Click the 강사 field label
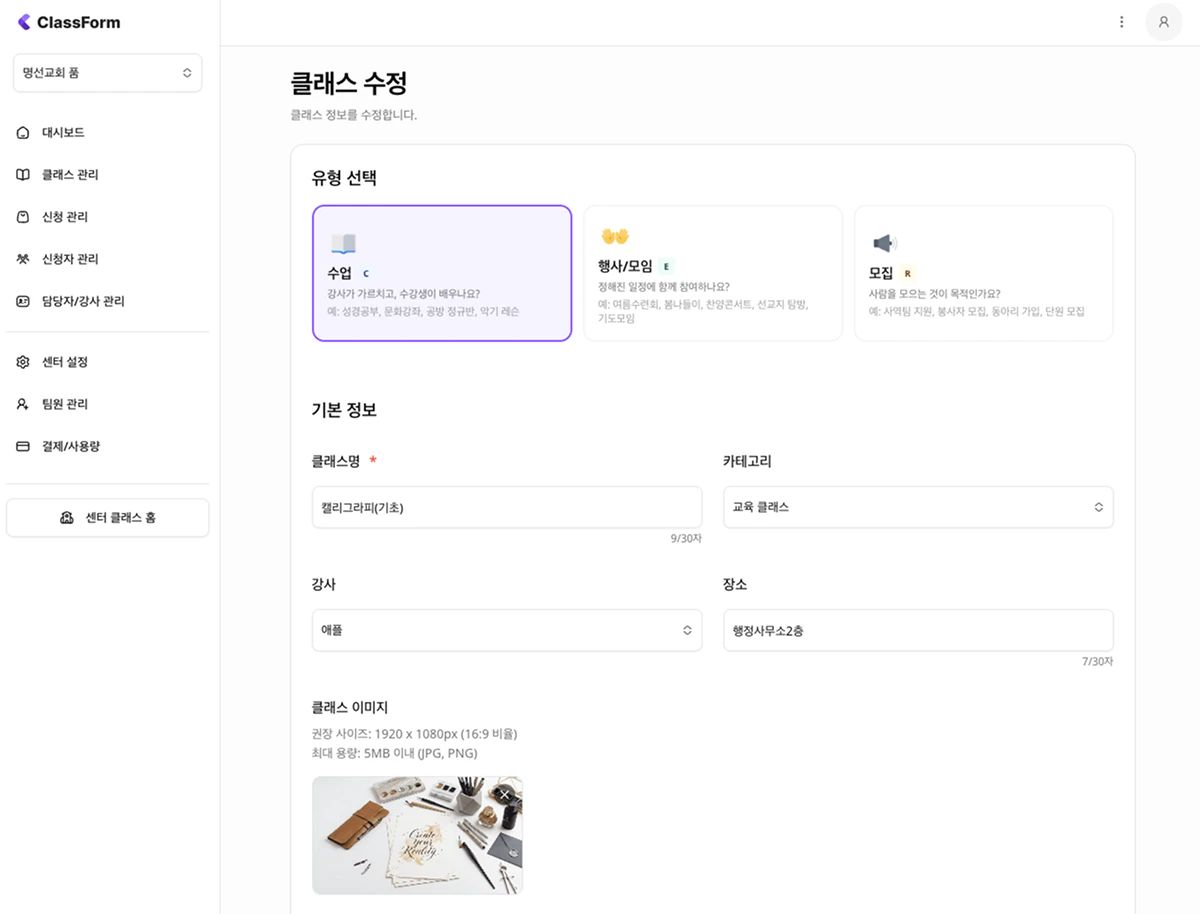The height and width of the screenshot is (914, 1200). 324,584
